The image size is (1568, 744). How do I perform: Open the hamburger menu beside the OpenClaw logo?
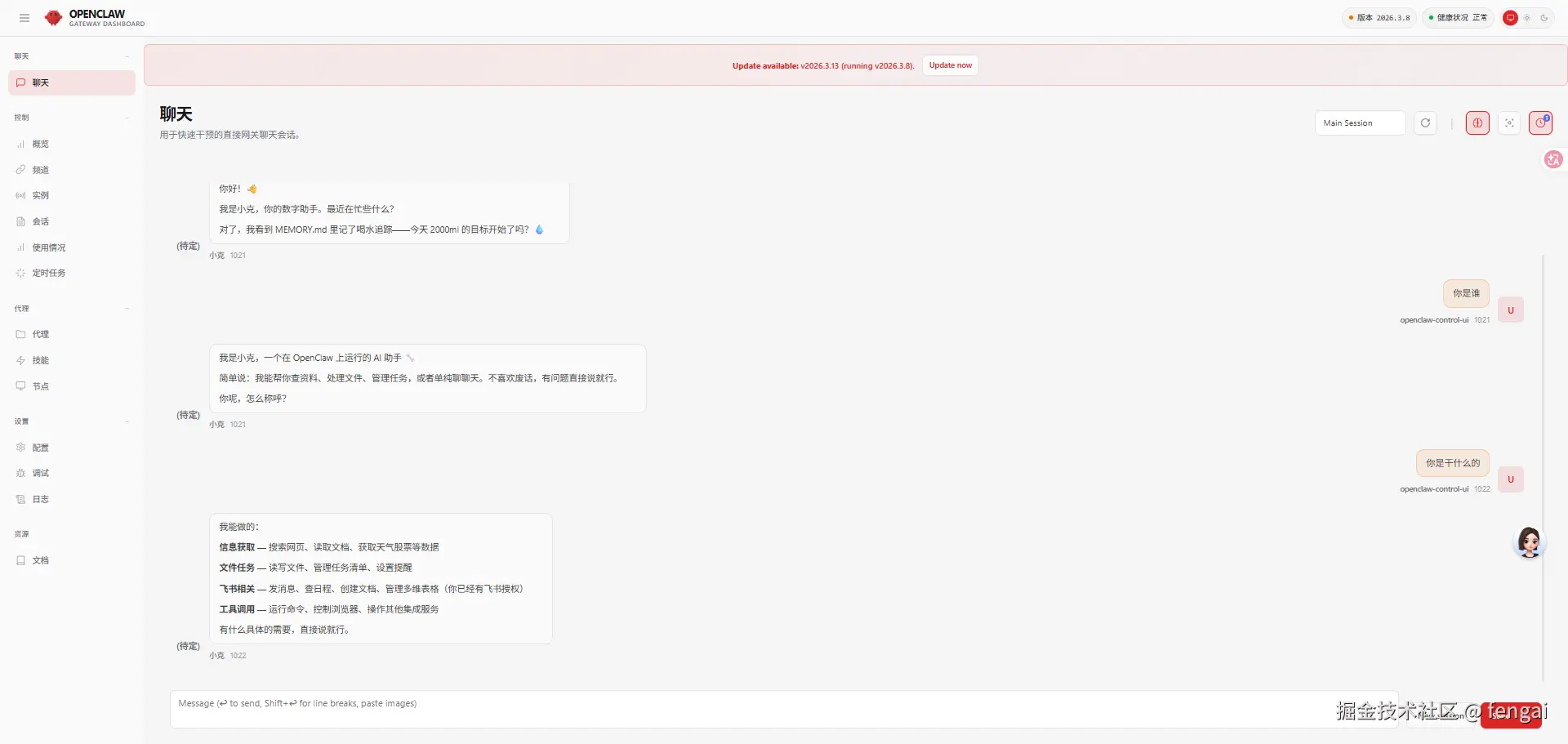(24, 18)
